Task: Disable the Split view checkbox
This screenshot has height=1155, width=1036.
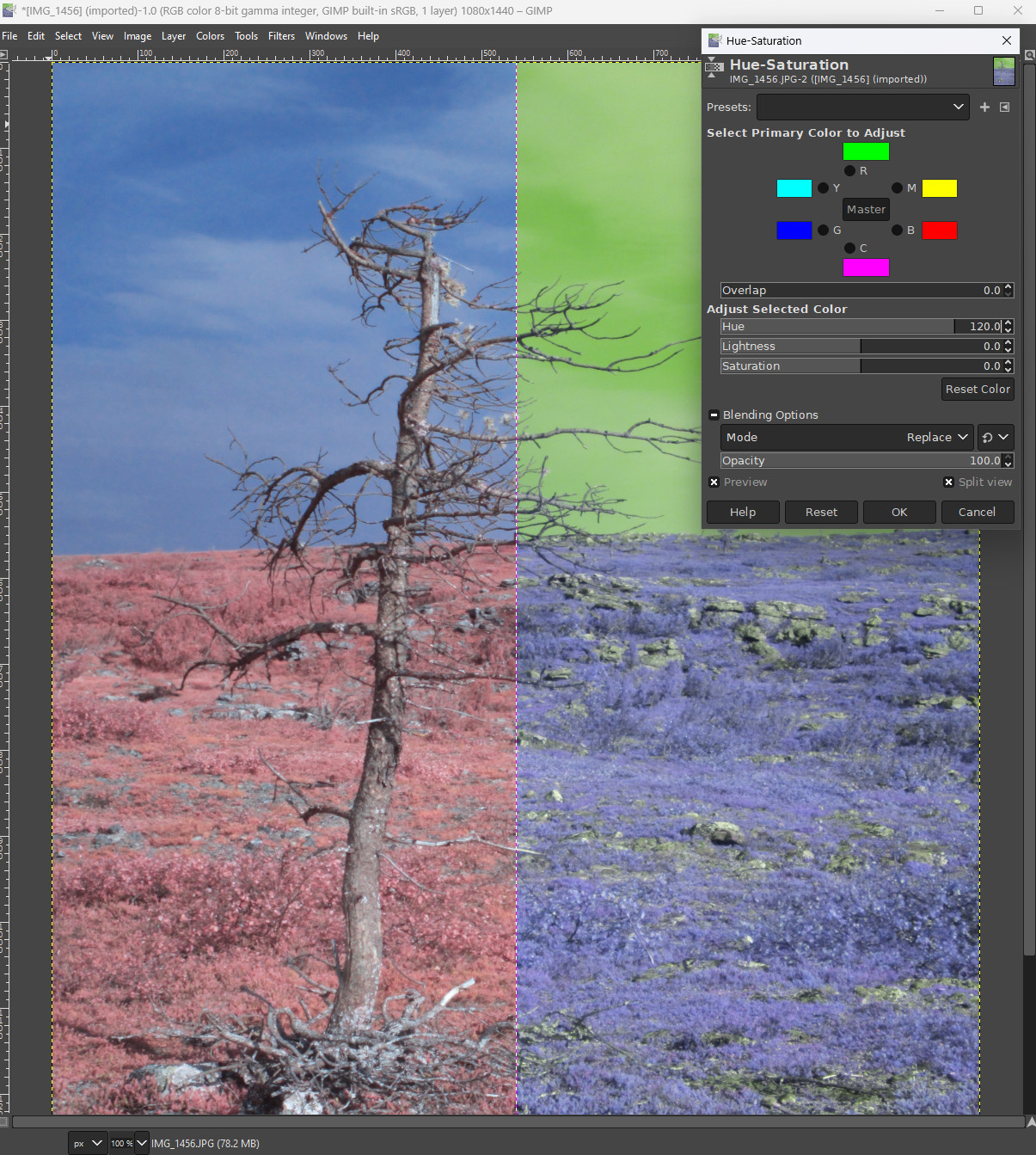Action: point(948,482)
